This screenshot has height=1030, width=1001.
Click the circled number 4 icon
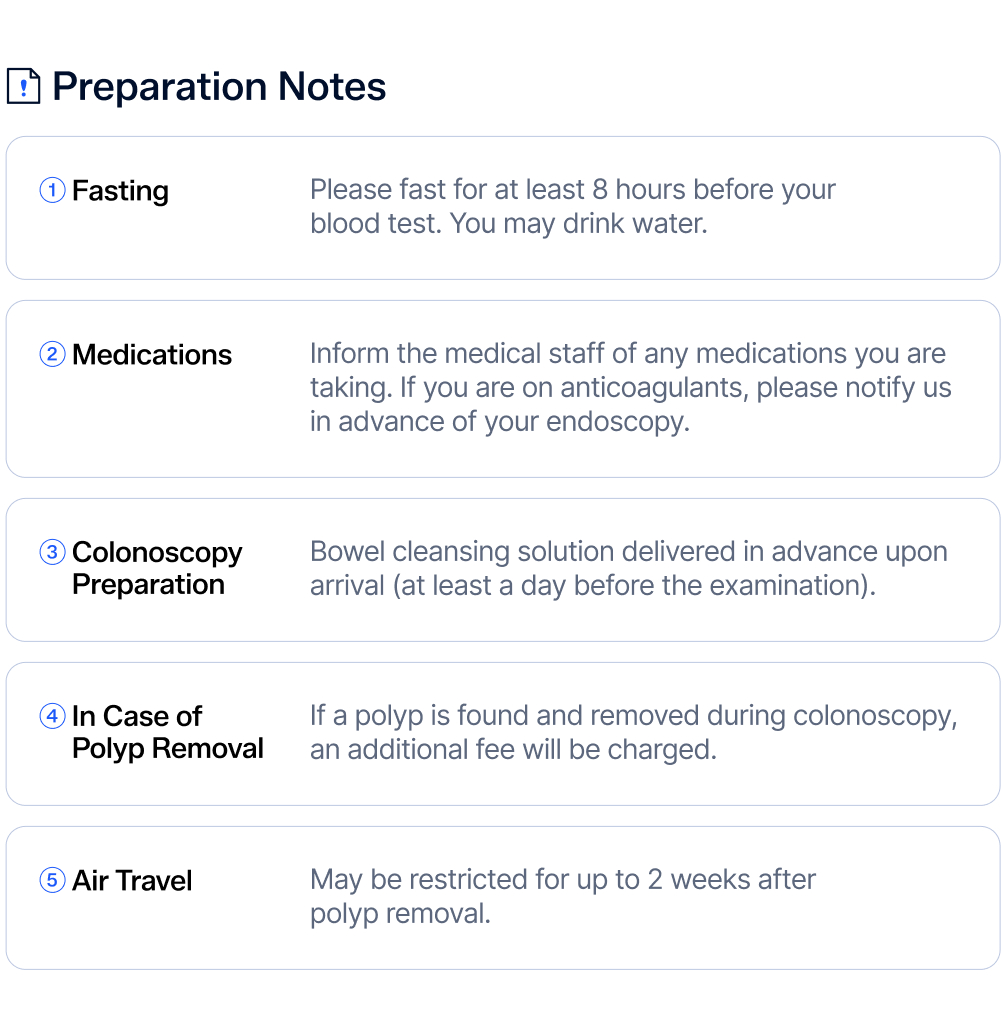[x=52, y=716]
